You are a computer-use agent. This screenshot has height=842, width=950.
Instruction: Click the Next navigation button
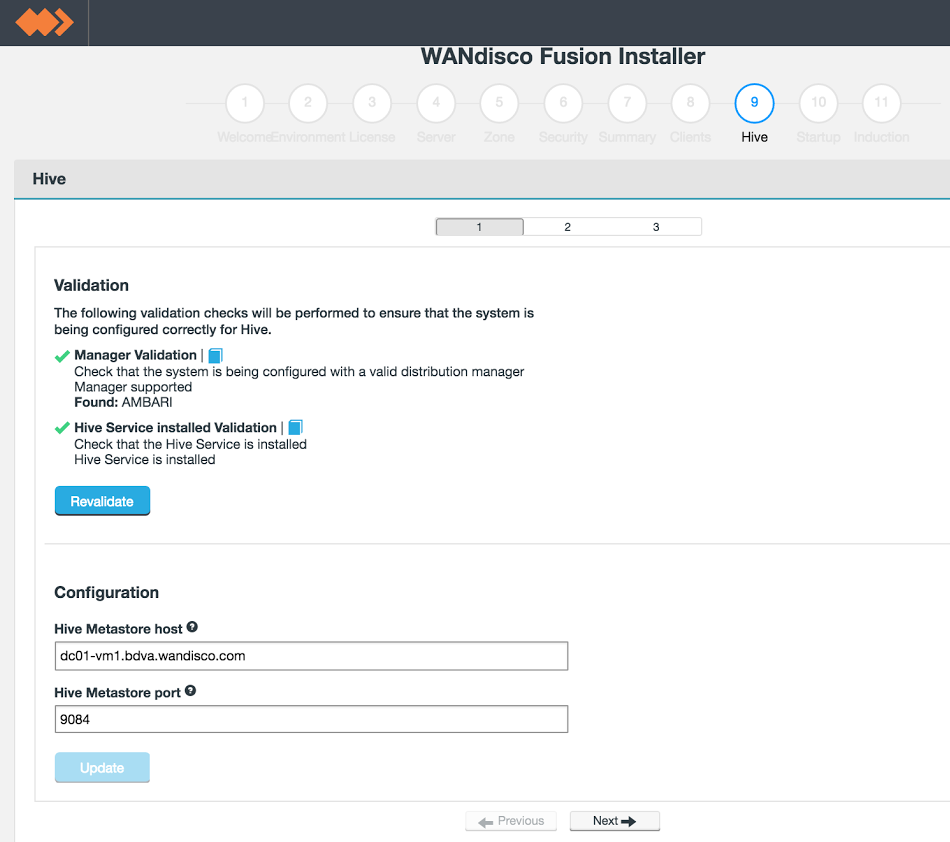[x=614, y=821]
